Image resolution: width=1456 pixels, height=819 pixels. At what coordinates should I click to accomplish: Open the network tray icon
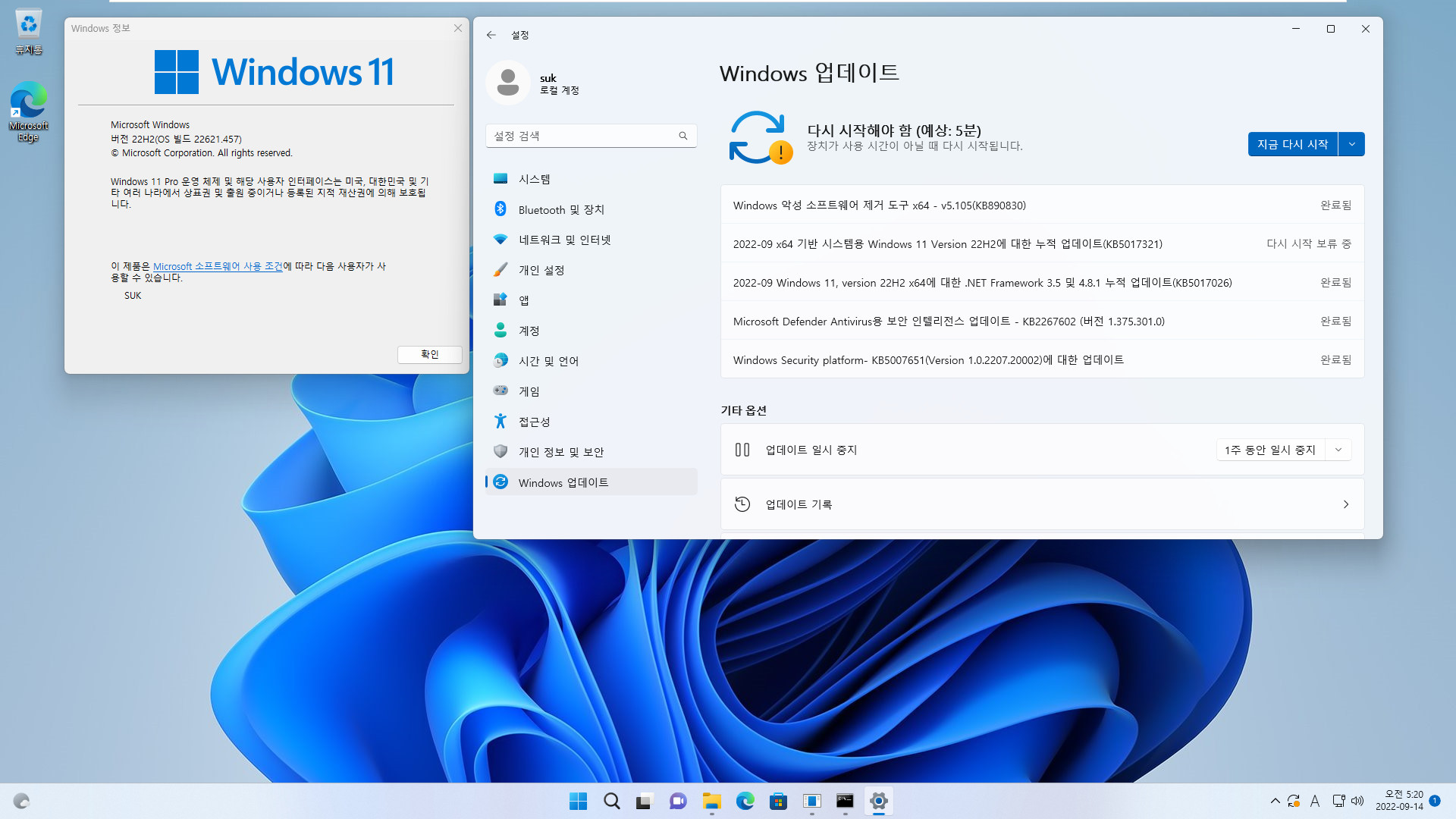click(x=1338, y=801)
